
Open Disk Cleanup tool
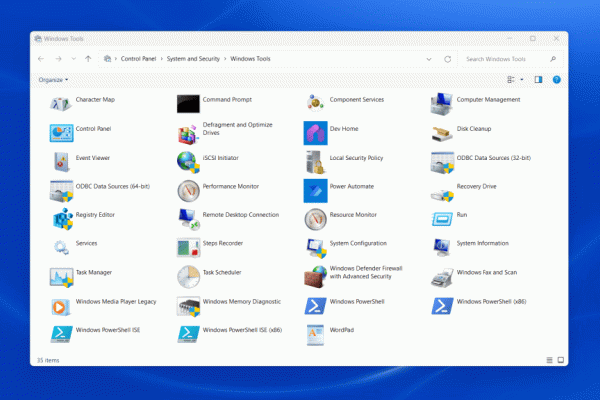[x=443, y=132]
